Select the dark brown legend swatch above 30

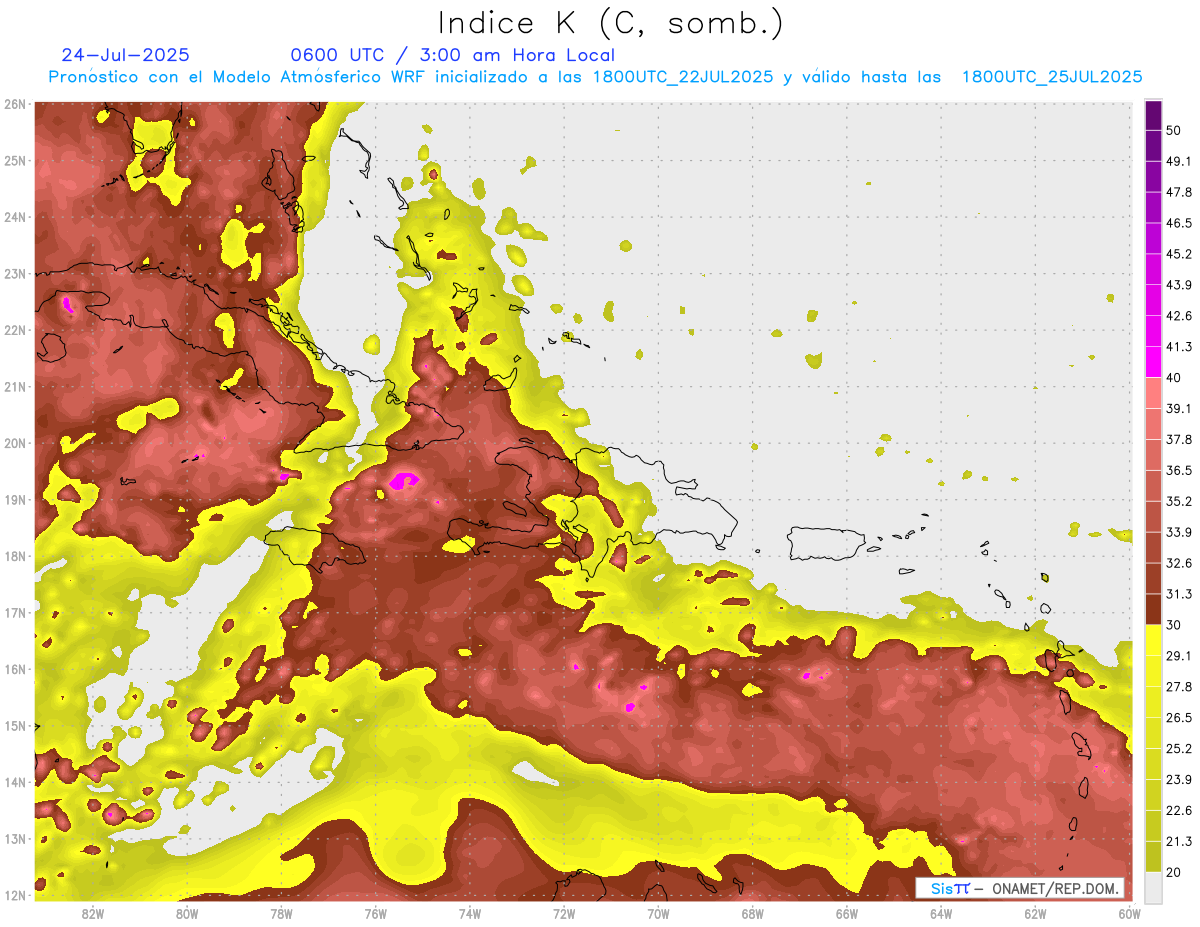pos(1153,610)
